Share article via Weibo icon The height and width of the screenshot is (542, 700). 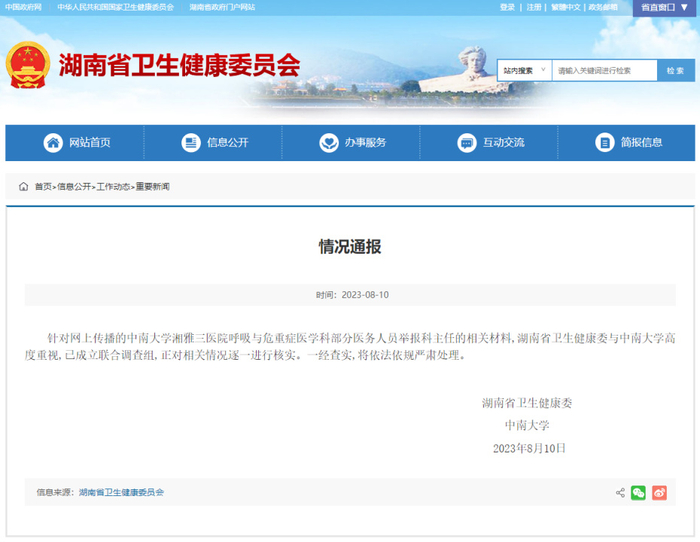pos(659,493)
